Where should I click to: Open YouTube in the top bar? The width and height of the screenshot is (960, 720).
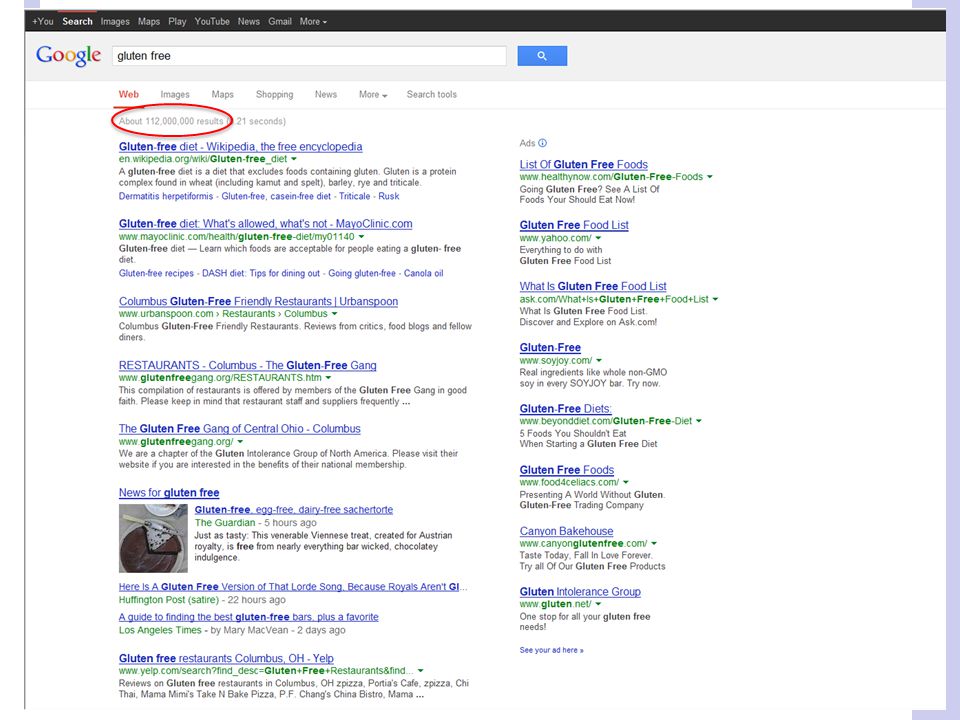(212, 21)
